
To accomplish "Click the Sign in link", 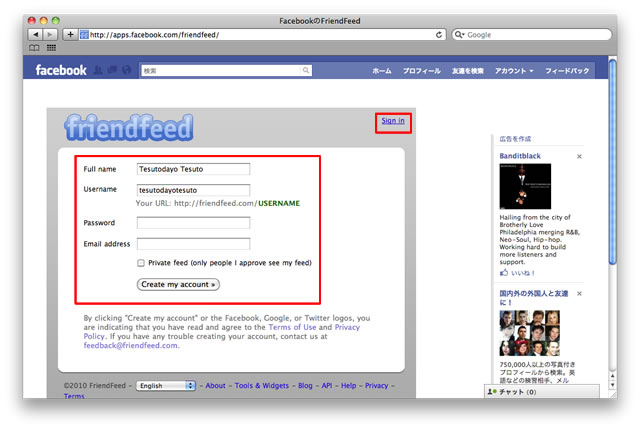I will (393, 121).
